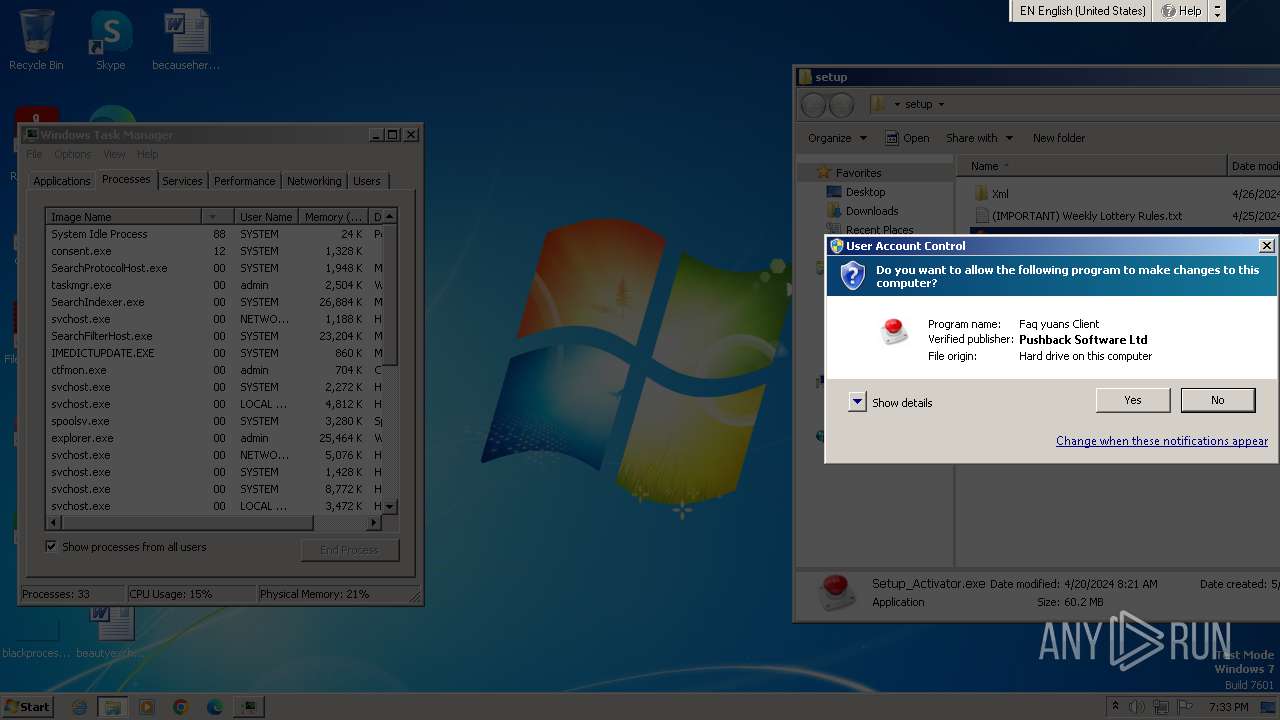Sort files by Name column
Screen dimensions: 1280x720
[x=1091, y=166]
